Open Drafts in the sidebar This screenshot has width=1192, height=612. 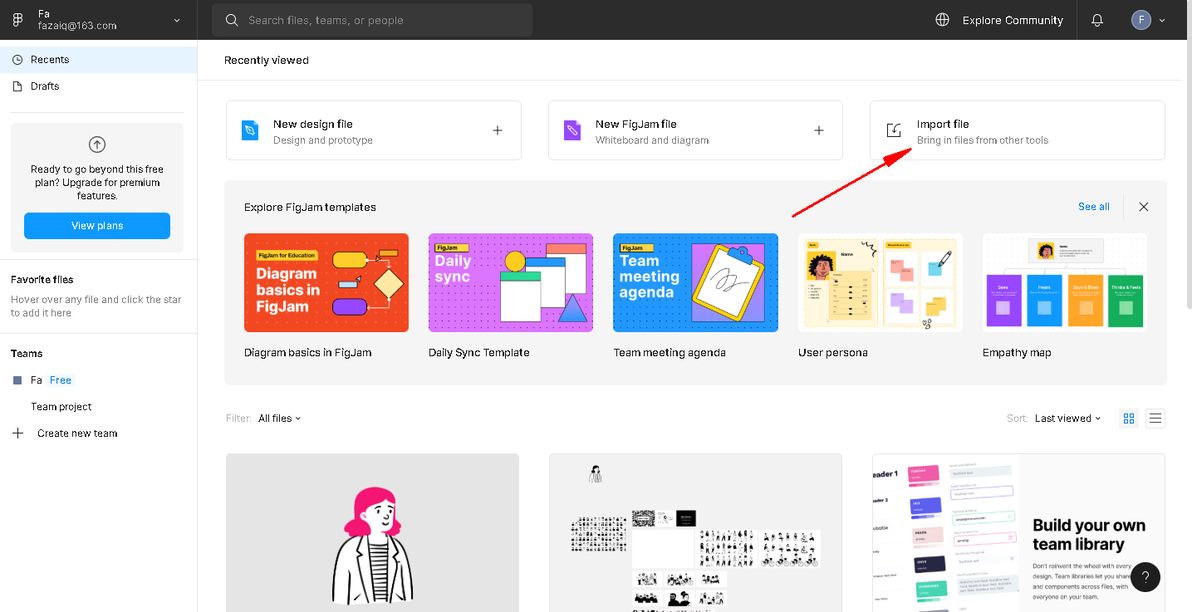click(x=45, y=86)
